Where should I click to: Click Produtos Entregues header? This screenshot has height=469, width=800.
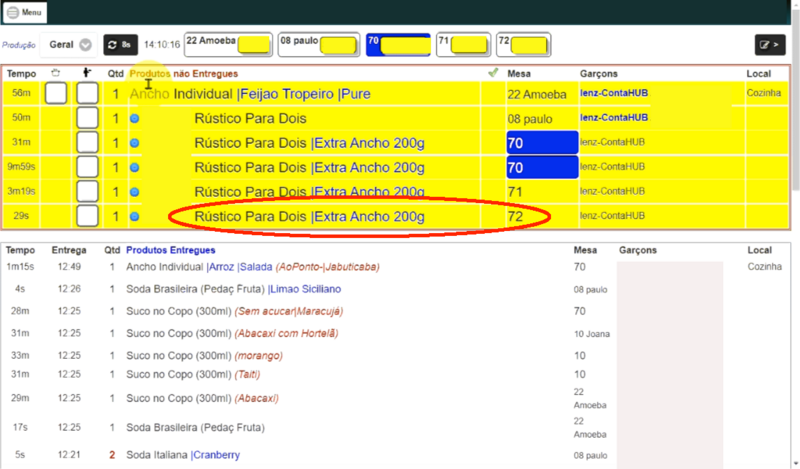tap(170, 250)
